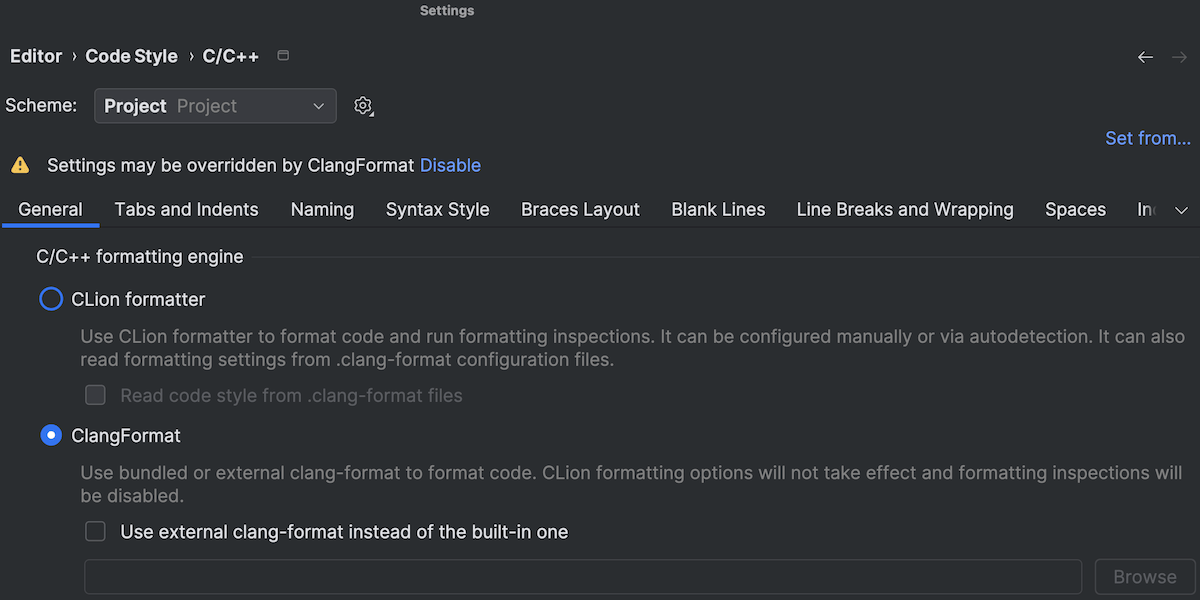Click the Set from... link
The image size is (1200, 600).
coord(1147,138)
